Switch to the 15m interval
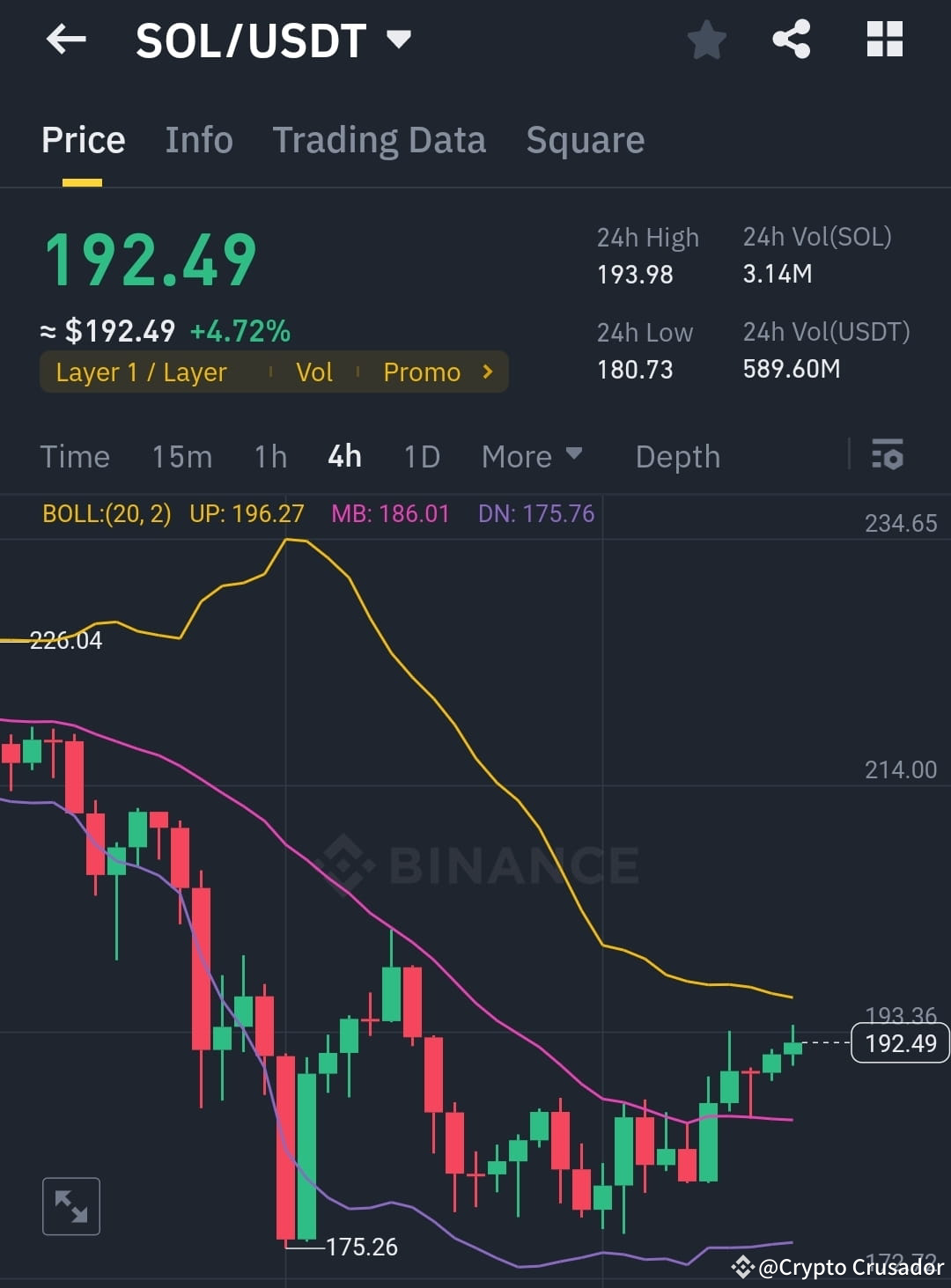 (x=181, y=456)
